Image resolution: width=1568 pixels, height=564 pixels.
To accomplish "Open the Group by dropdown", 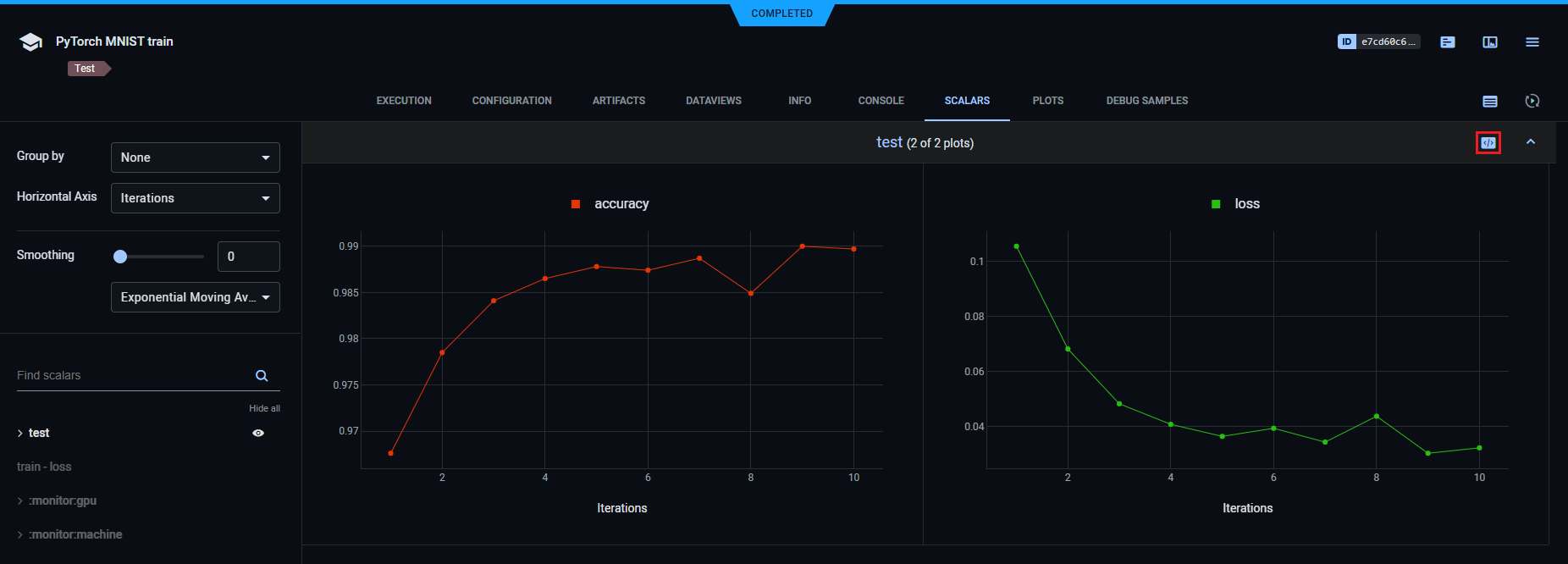I will point(195,158).
